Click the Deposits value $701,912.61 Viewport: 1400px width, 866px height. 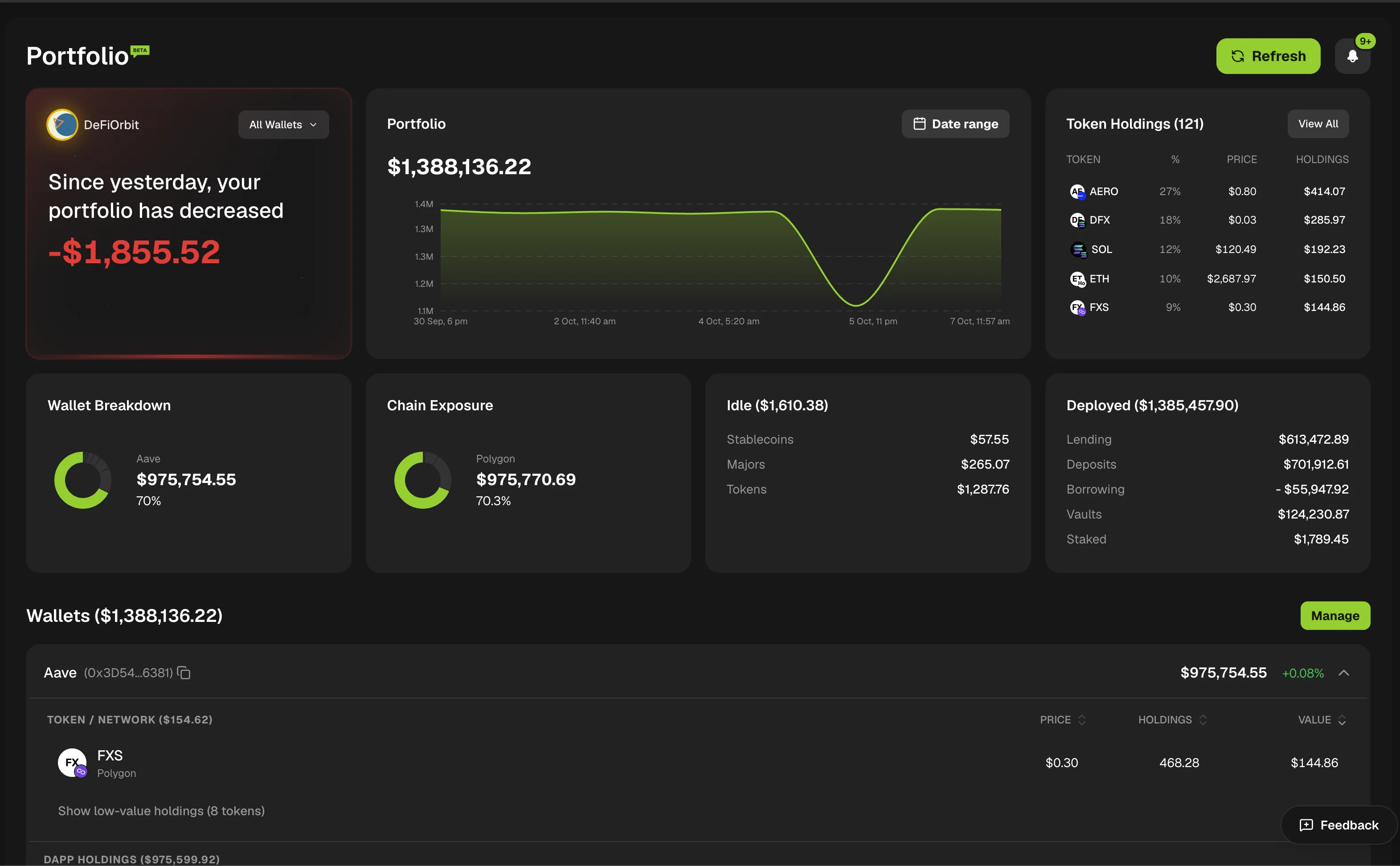(x=1316, y=465)
